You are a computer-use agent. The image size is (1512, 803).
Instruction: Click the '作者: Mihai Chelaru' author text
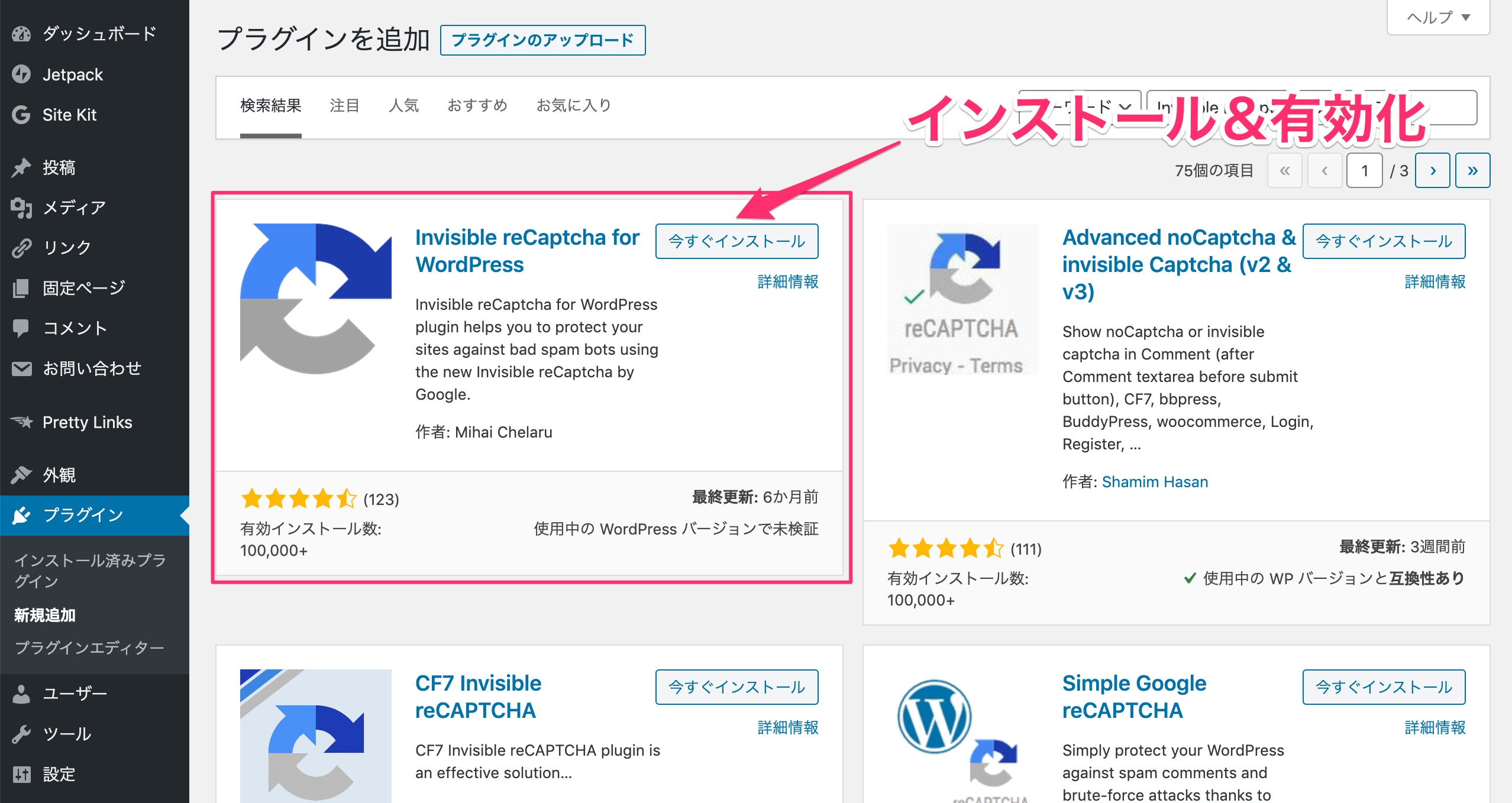click(x=483, y=433)
